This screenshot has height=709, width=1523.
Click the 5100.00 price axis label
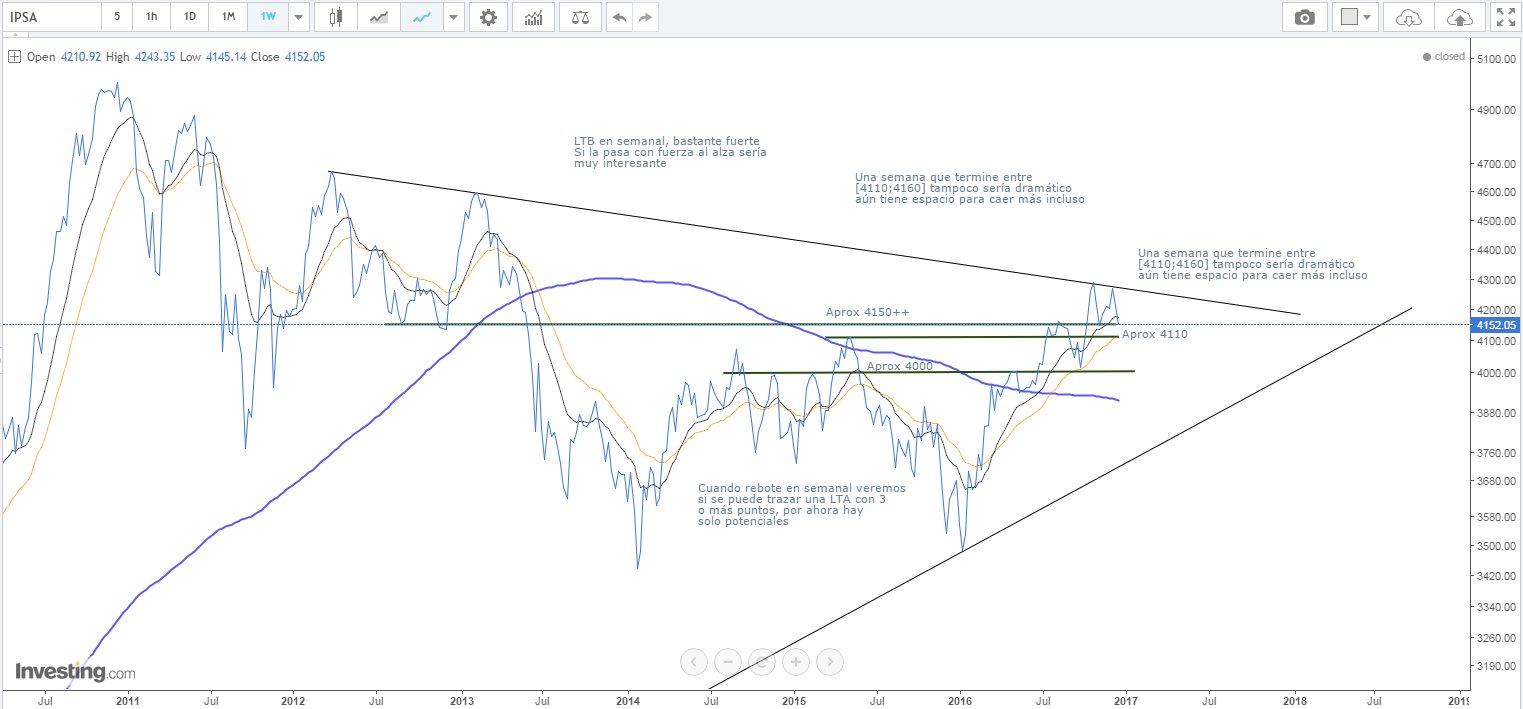1497,59
